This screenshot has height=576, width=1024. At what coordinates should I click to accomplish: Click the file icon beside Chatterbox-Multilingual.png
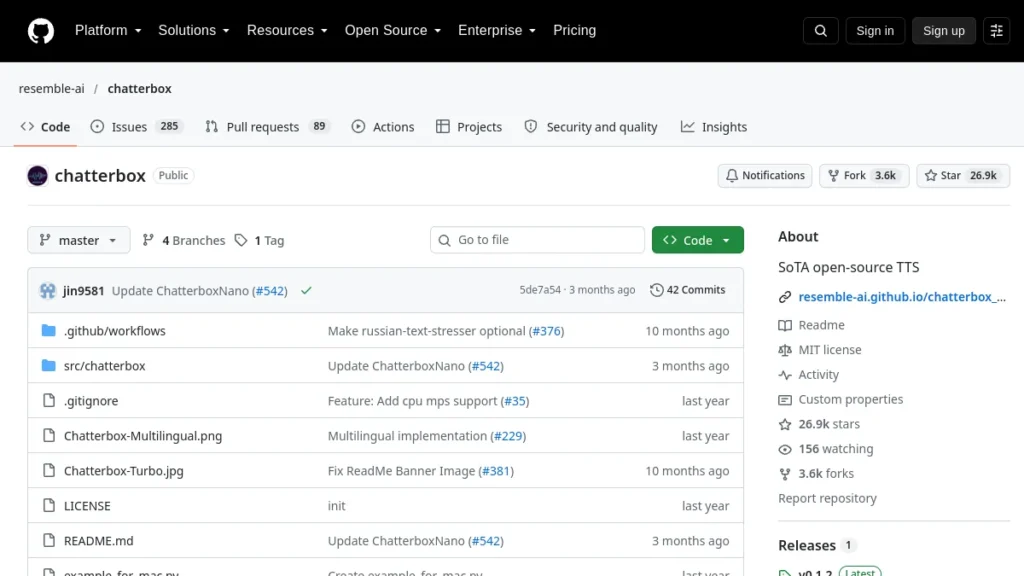(x=48, y=436)
